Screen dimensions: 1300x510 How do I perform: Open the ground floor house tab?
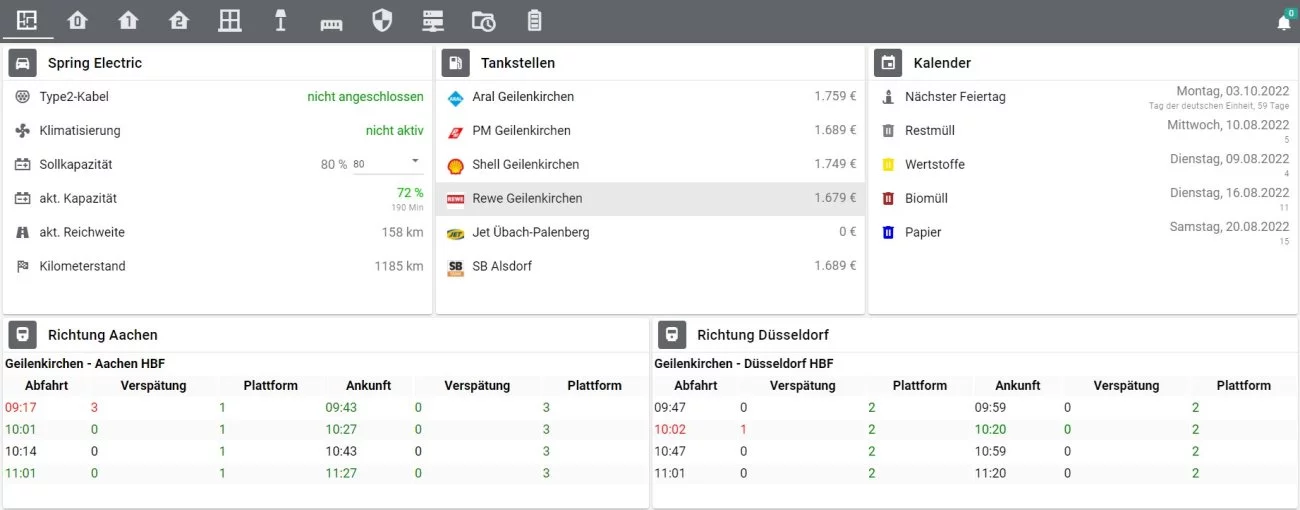77,20
